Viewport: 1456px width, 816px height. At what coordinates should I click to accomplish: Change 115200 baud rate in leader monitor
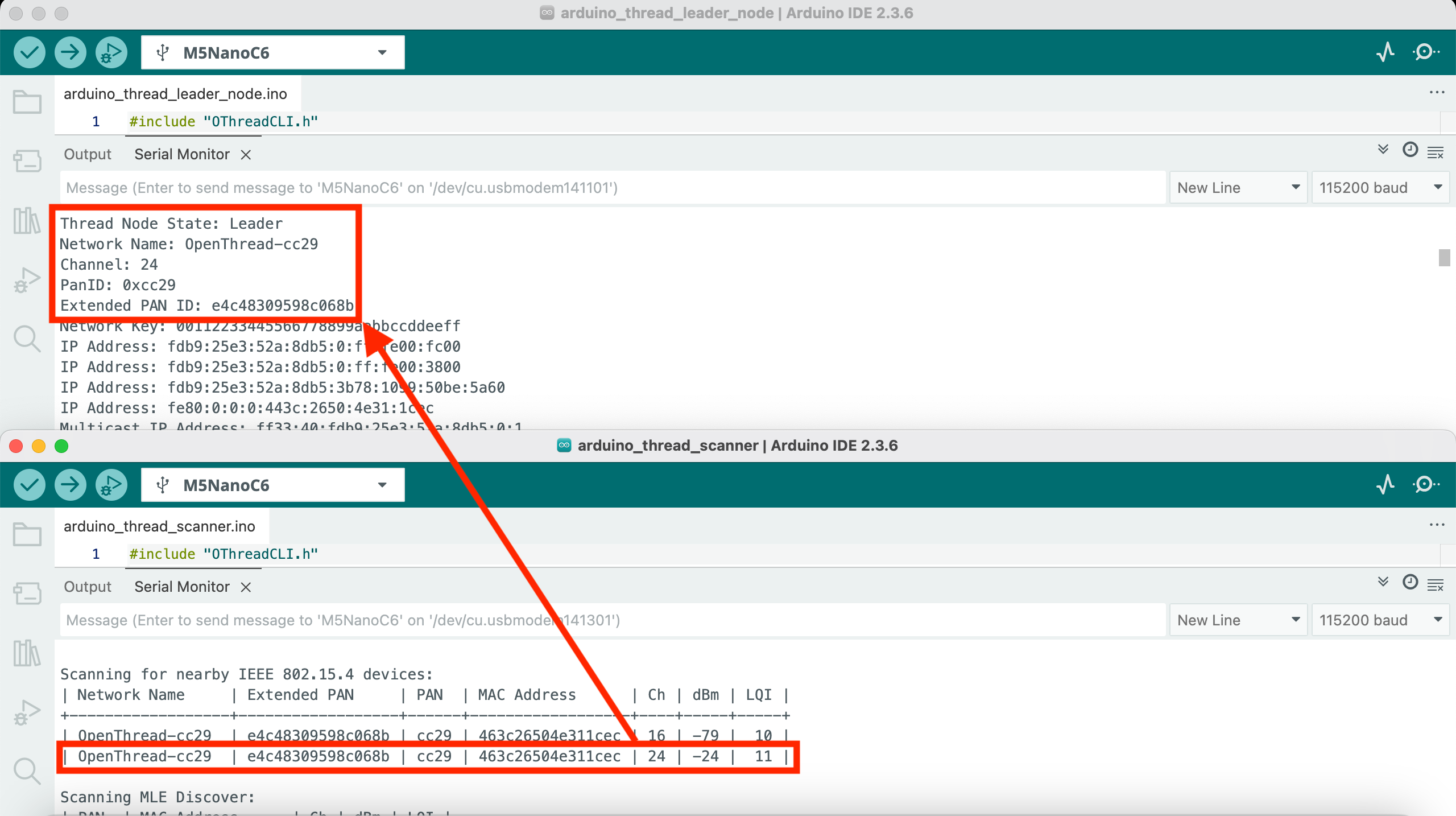pyautogui.click(x=1380, y=188)
